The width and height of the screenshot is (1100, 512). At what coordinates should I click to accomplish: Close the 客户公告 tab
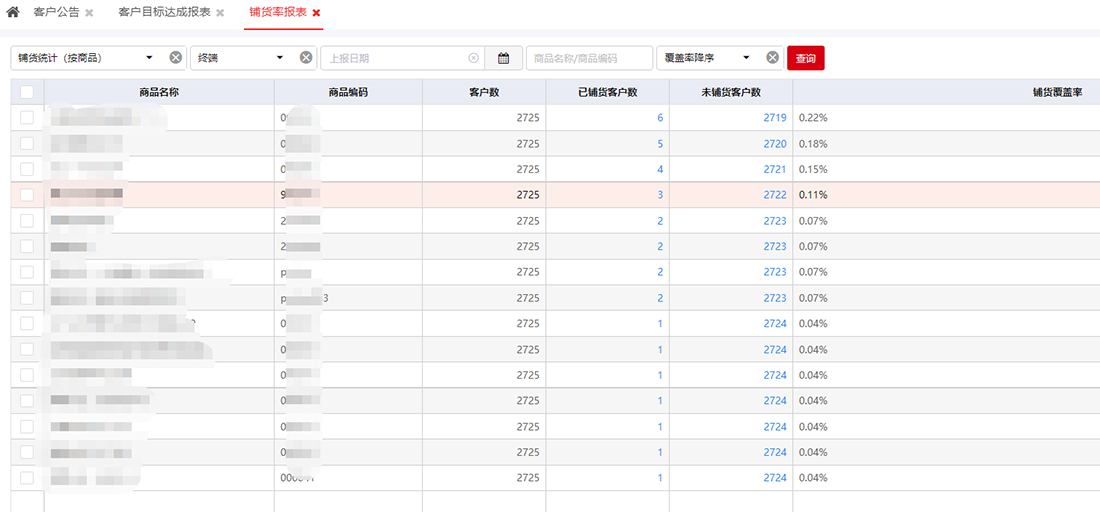(89, 13)
